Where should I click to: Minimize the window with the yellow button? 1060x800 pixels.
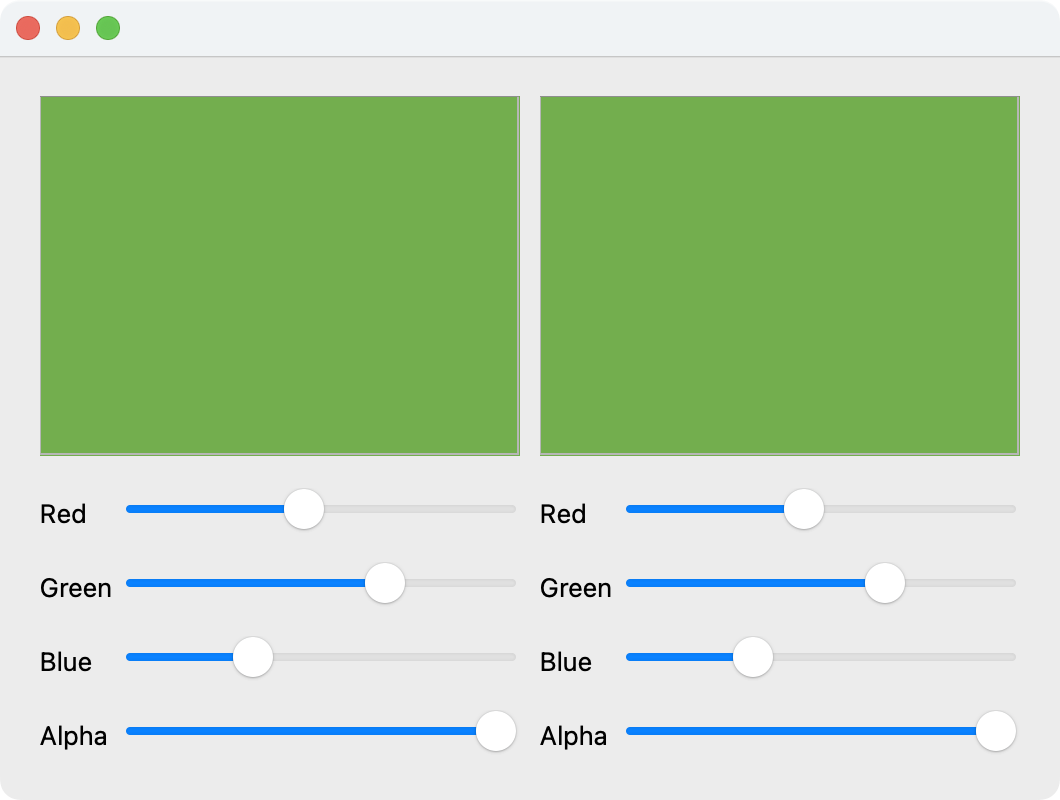(68, 28)
